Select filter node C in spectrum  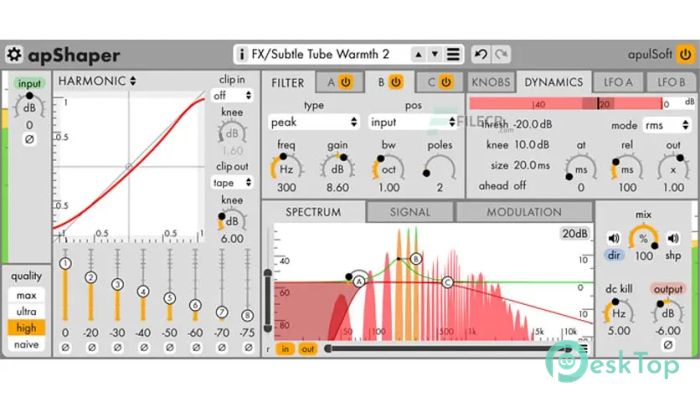[447, 282]
